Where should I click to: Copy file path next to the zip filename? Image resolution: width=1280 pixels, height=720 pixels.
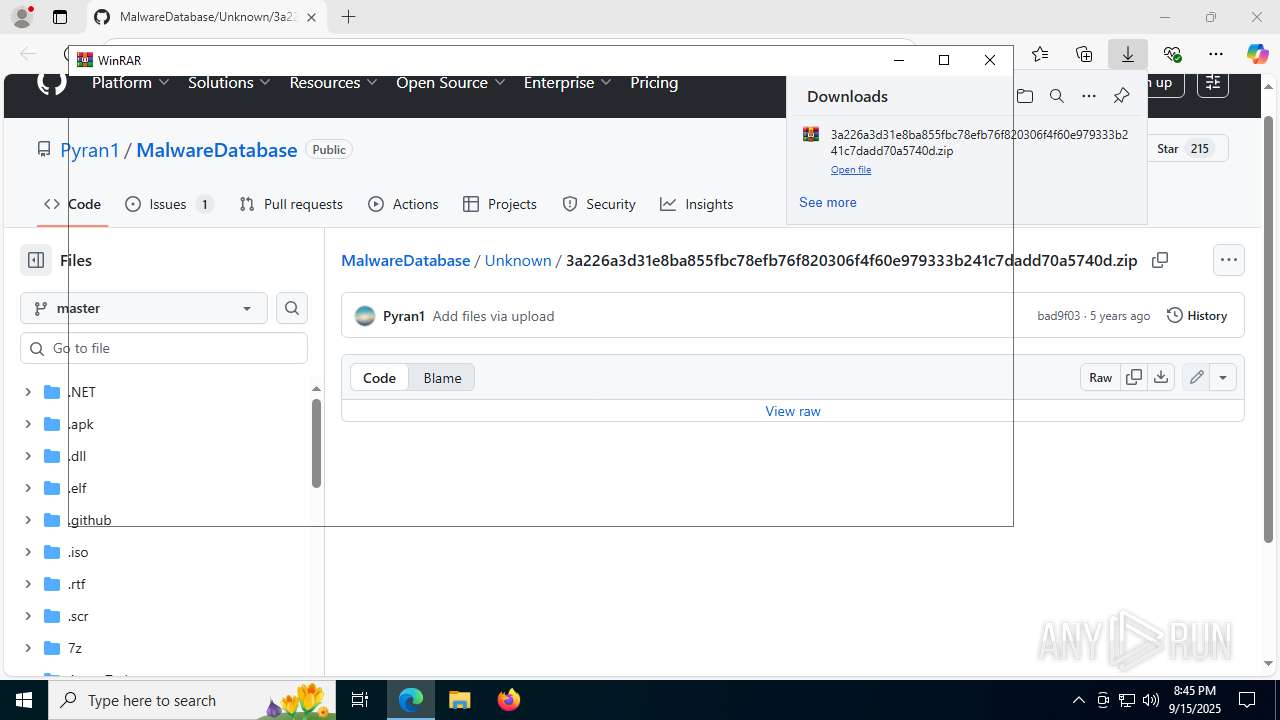pos(1160,260)
